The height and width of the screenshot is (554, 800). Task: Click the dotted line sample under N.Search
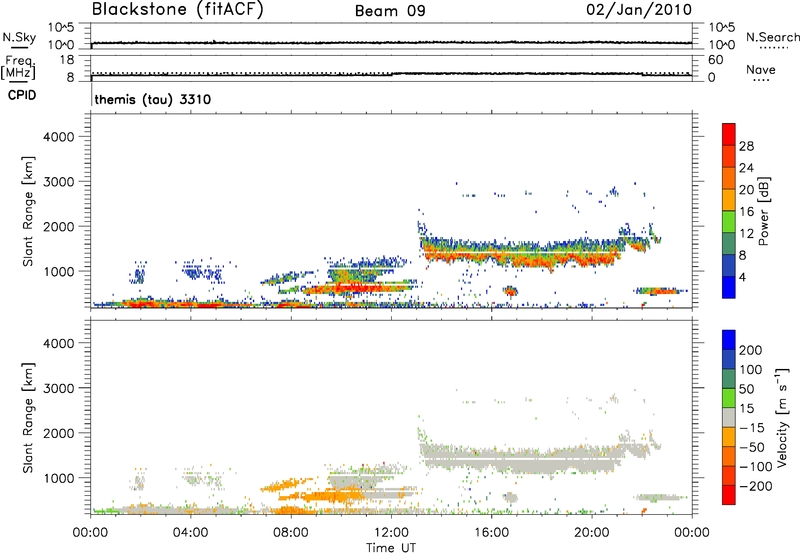pos(772,48)
